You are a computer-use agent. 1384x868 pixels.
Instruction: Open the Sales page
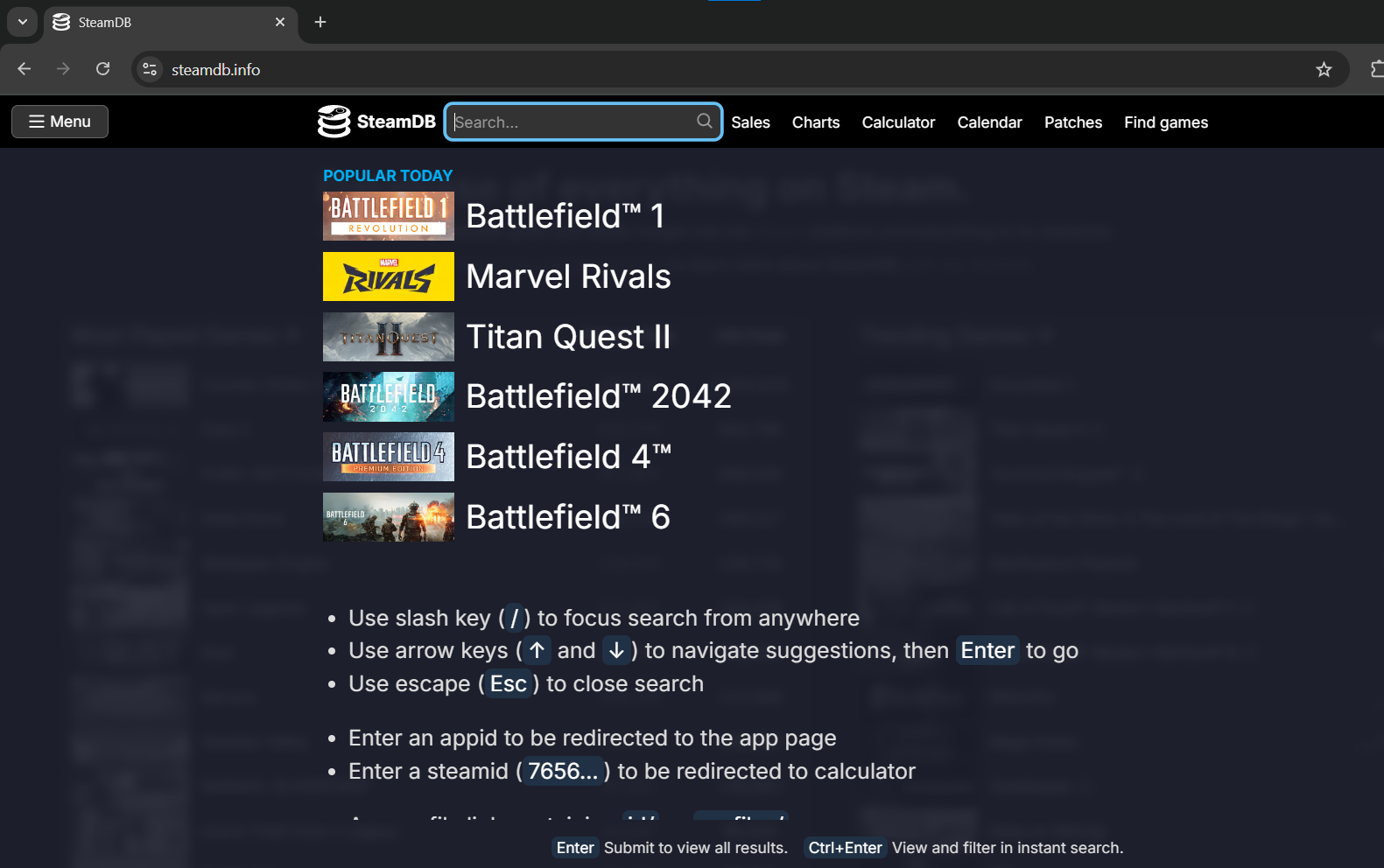pyautogui.click(x=750, y=122)
